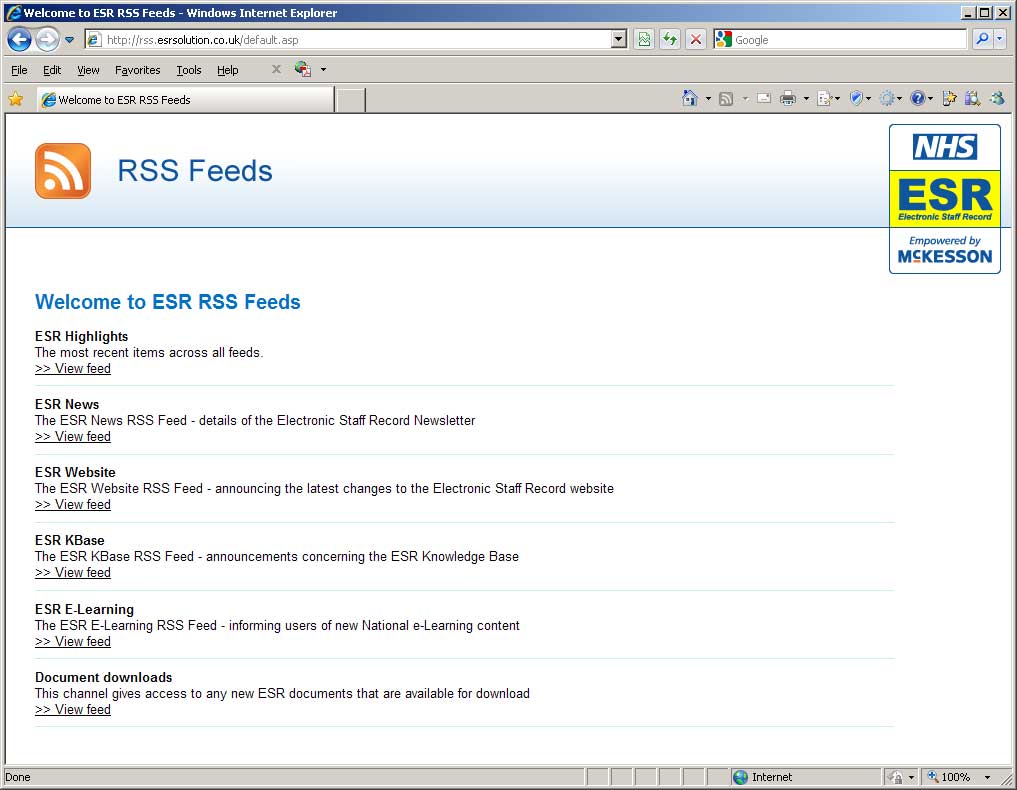
Task: Click the Protected Mode lock icon in status bar
Action: point(896,777)
